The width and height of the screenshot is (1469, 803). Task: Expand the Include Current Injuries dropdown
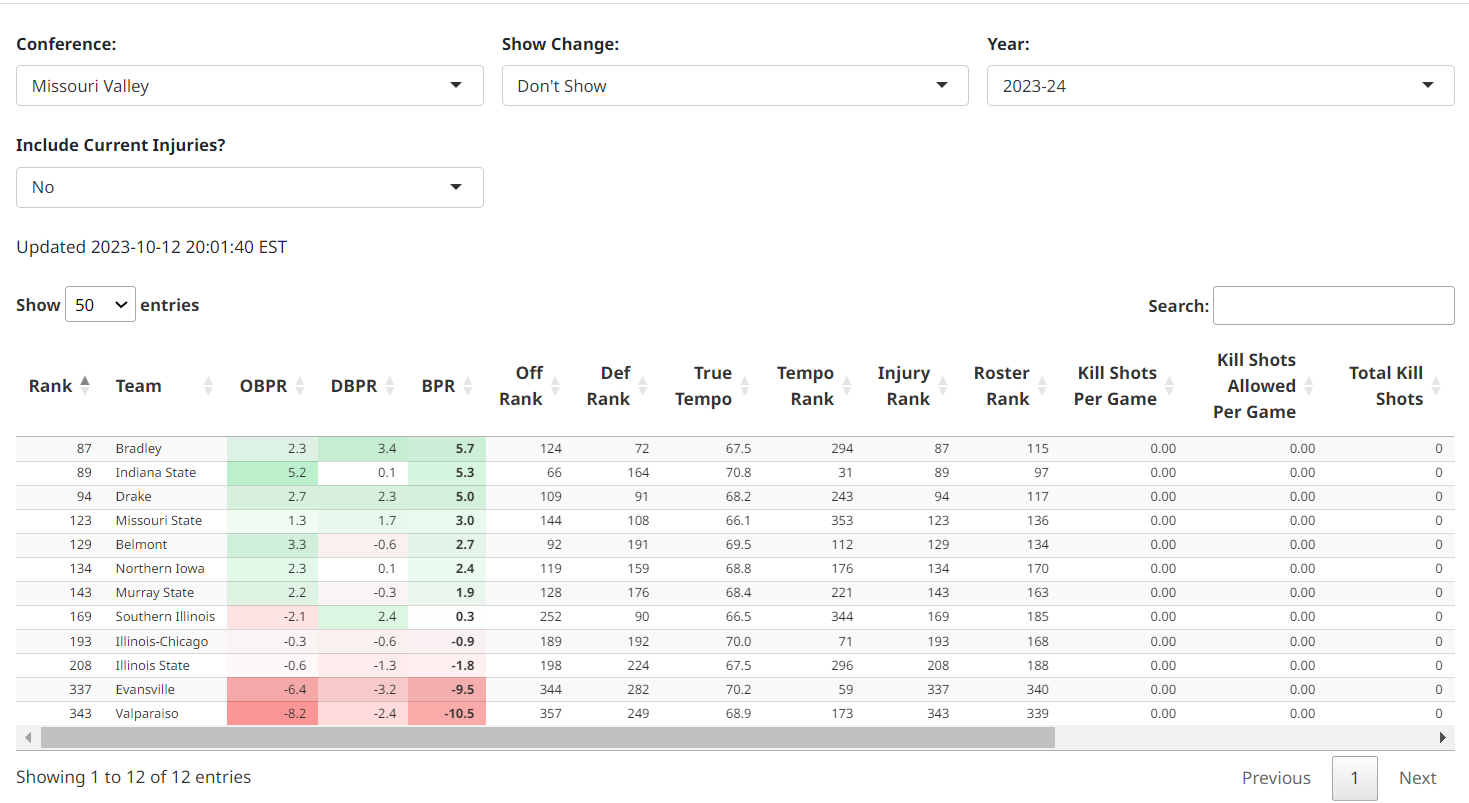coord(250,187)
